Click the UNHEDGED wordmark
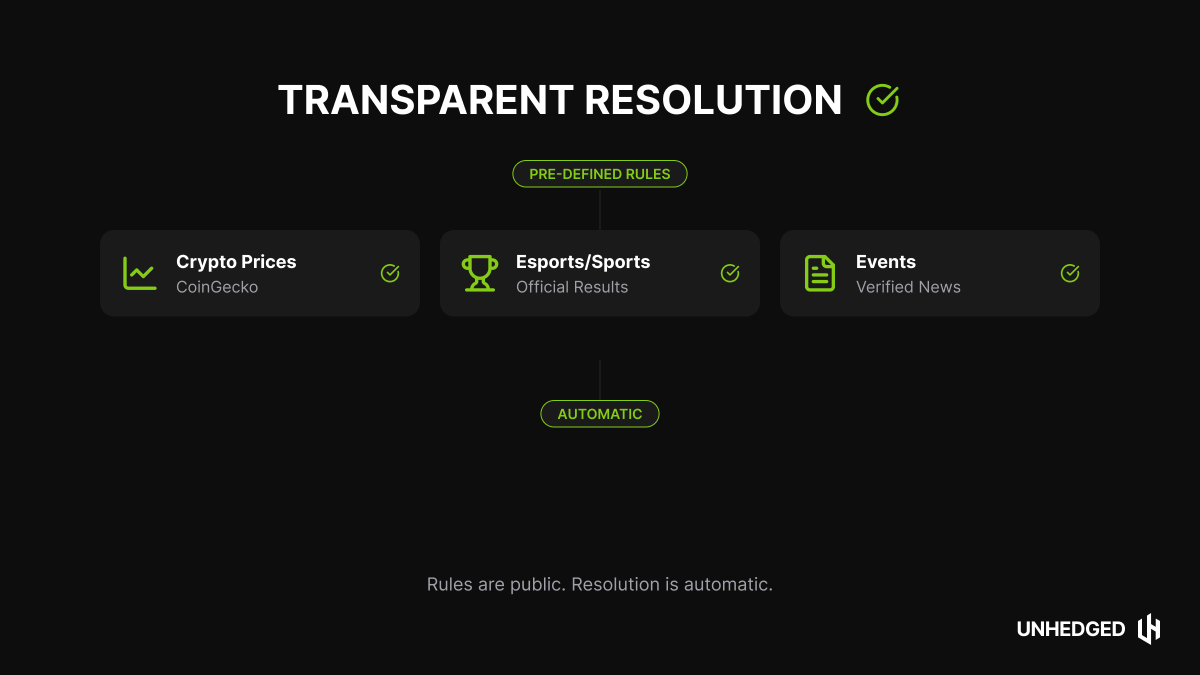Image resolution: width=1200 pixels, height=675 pixels. (x=1072, y=628)
